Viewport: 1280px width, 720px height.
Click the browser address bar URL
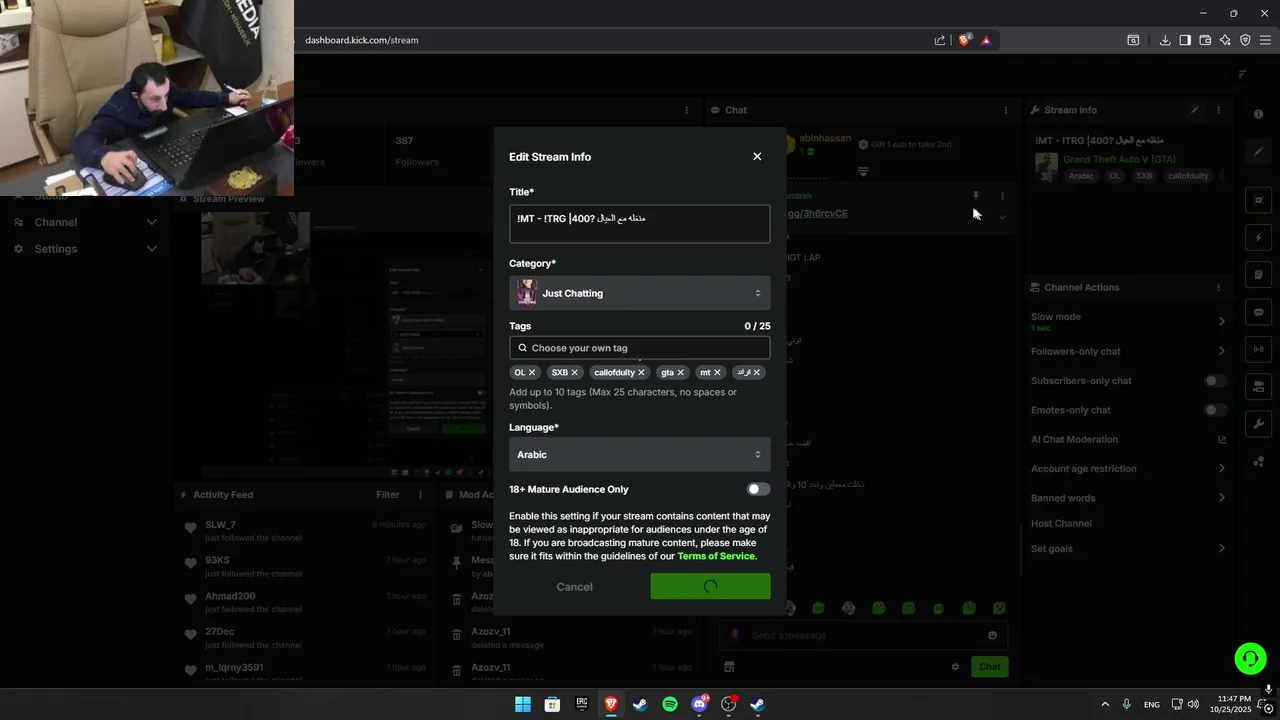pyautogui.click(x=362, y=40)
